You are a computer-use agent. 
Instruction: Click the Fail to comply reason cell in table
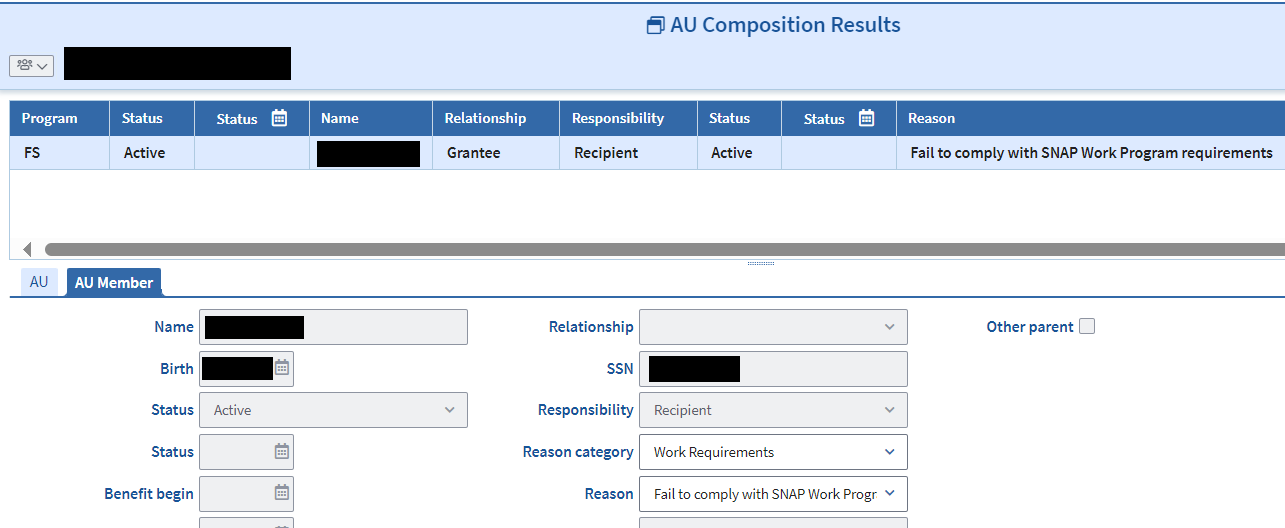coord(1090,153)
